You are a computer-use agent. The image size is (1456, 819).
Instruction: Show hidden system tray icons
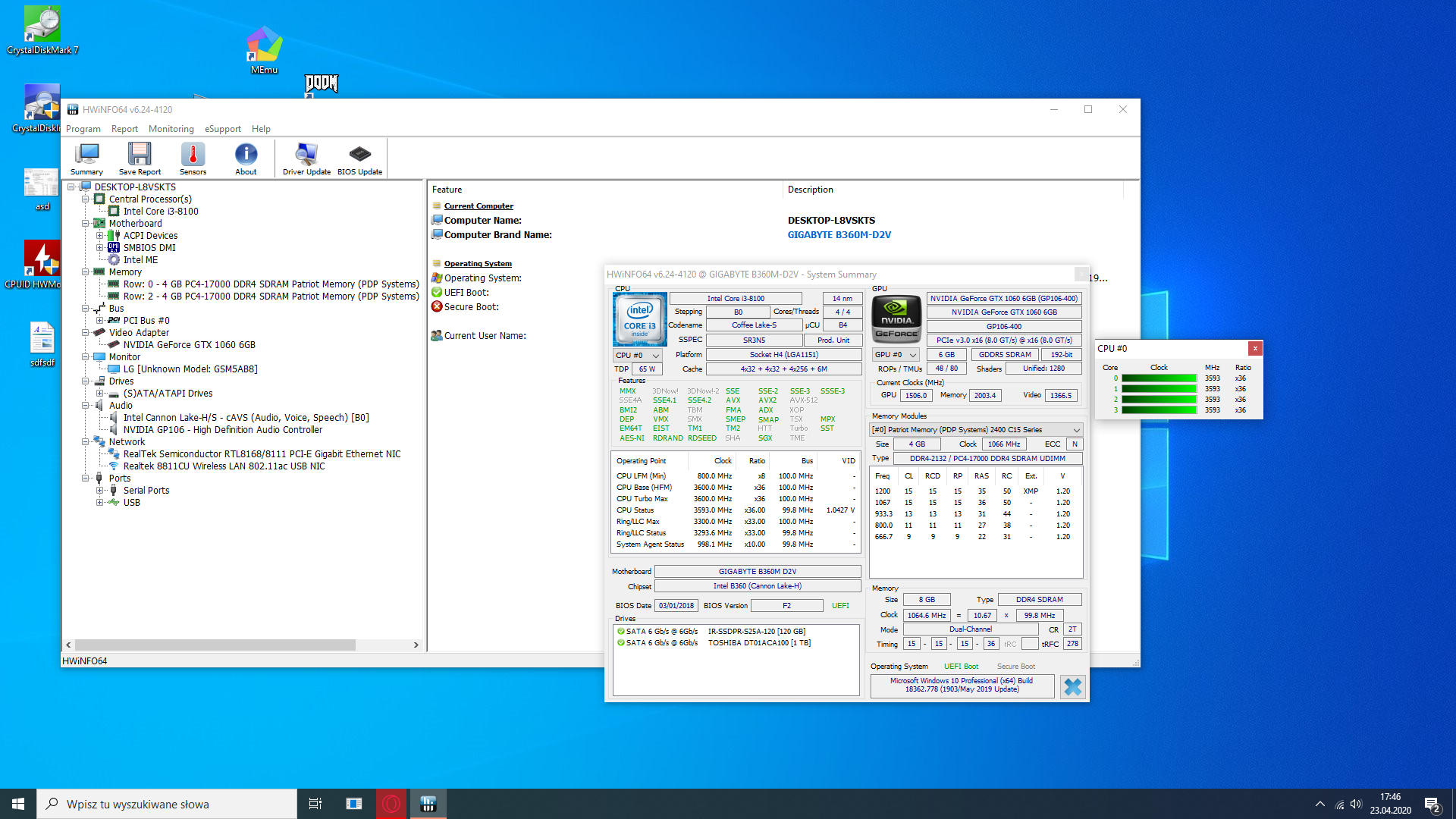pyautogui.click(x=1320, y=804)
